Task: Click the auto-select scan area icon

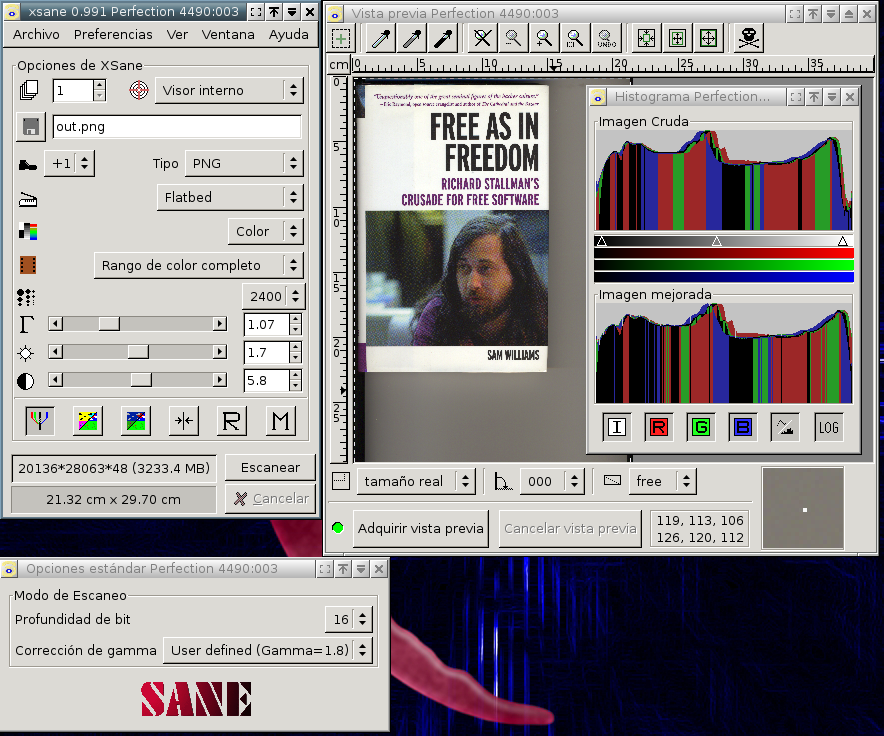Action: [646, 38]
